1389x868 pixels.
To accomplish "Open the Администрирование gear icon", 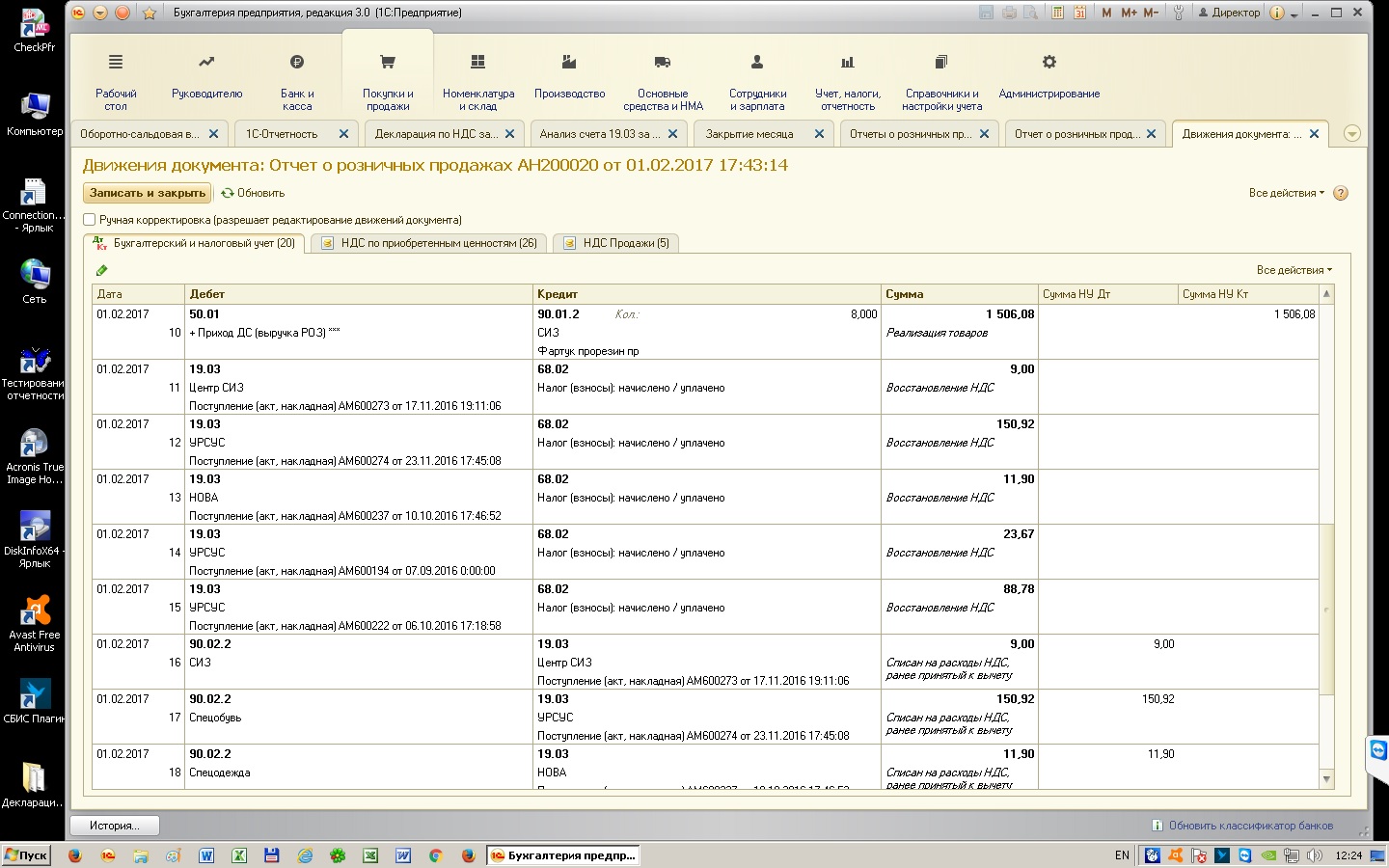I will [1049, 63].
